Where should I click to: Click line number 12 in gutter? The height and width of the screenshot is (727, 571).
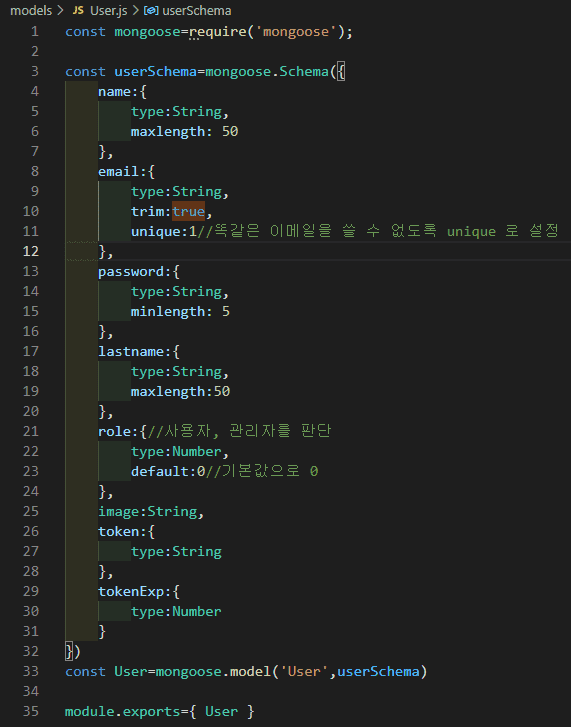coord(31,251)
